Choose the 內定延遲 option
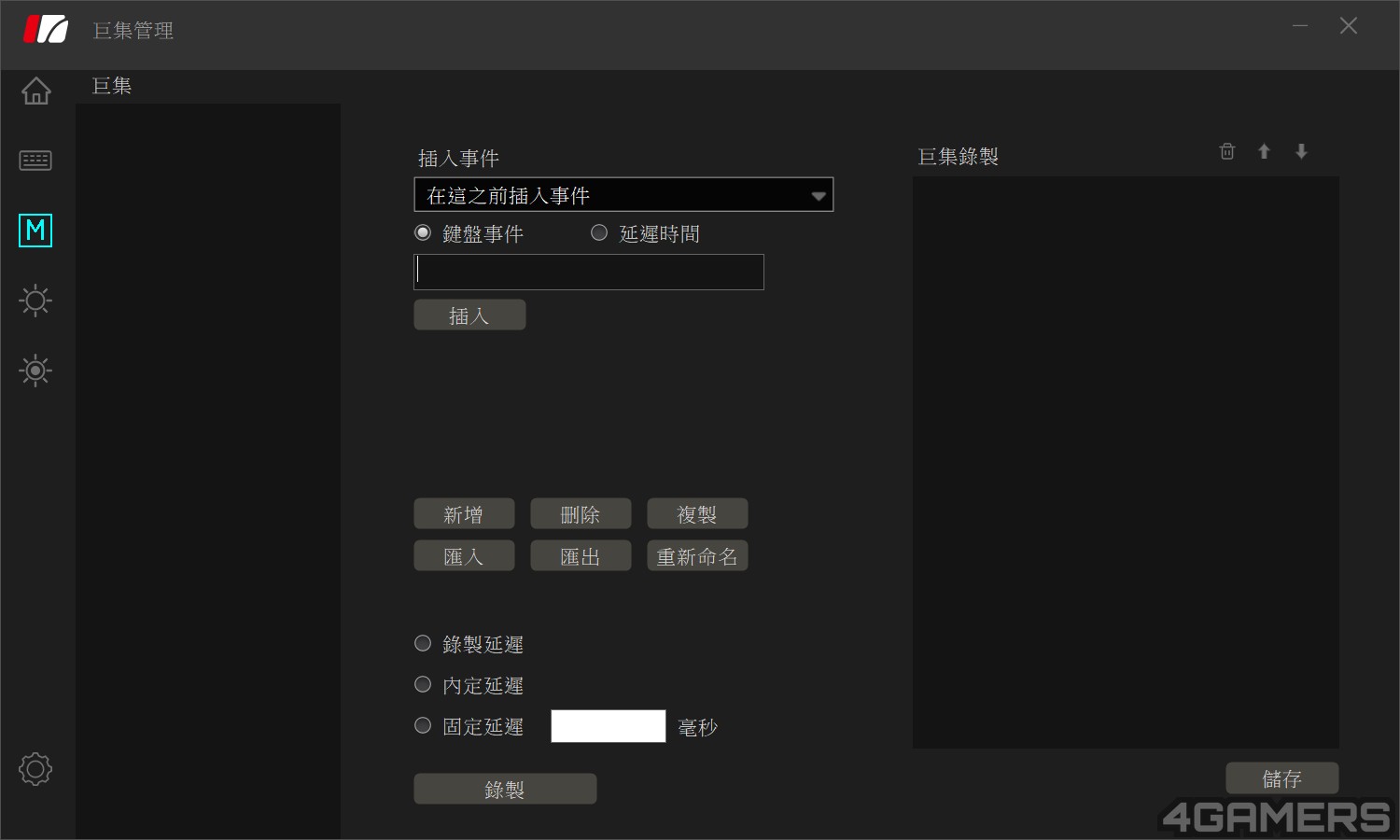This screenshot has height=840, width=1400. coord(423,684)
